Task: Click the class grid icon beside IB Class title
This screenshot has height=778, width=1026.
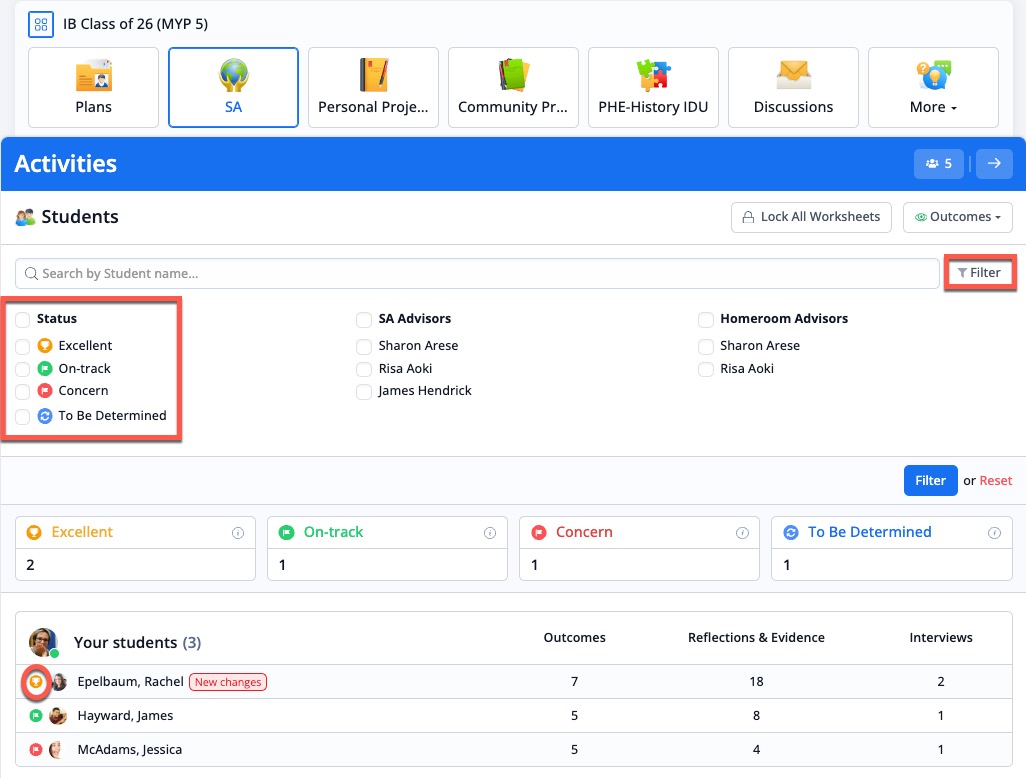Action: [x=41, y=24]
